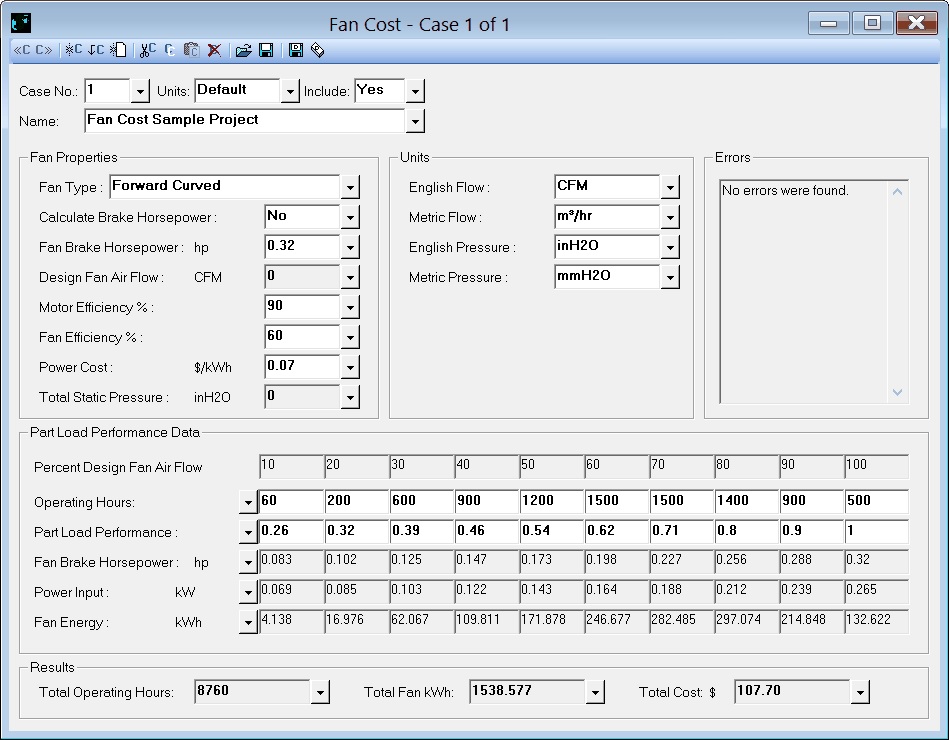The height and width of the screenshot is (740, 949).
Task: Click the Total Cost value 107.70
Action: pyautogui.click(x=792, y=691)
